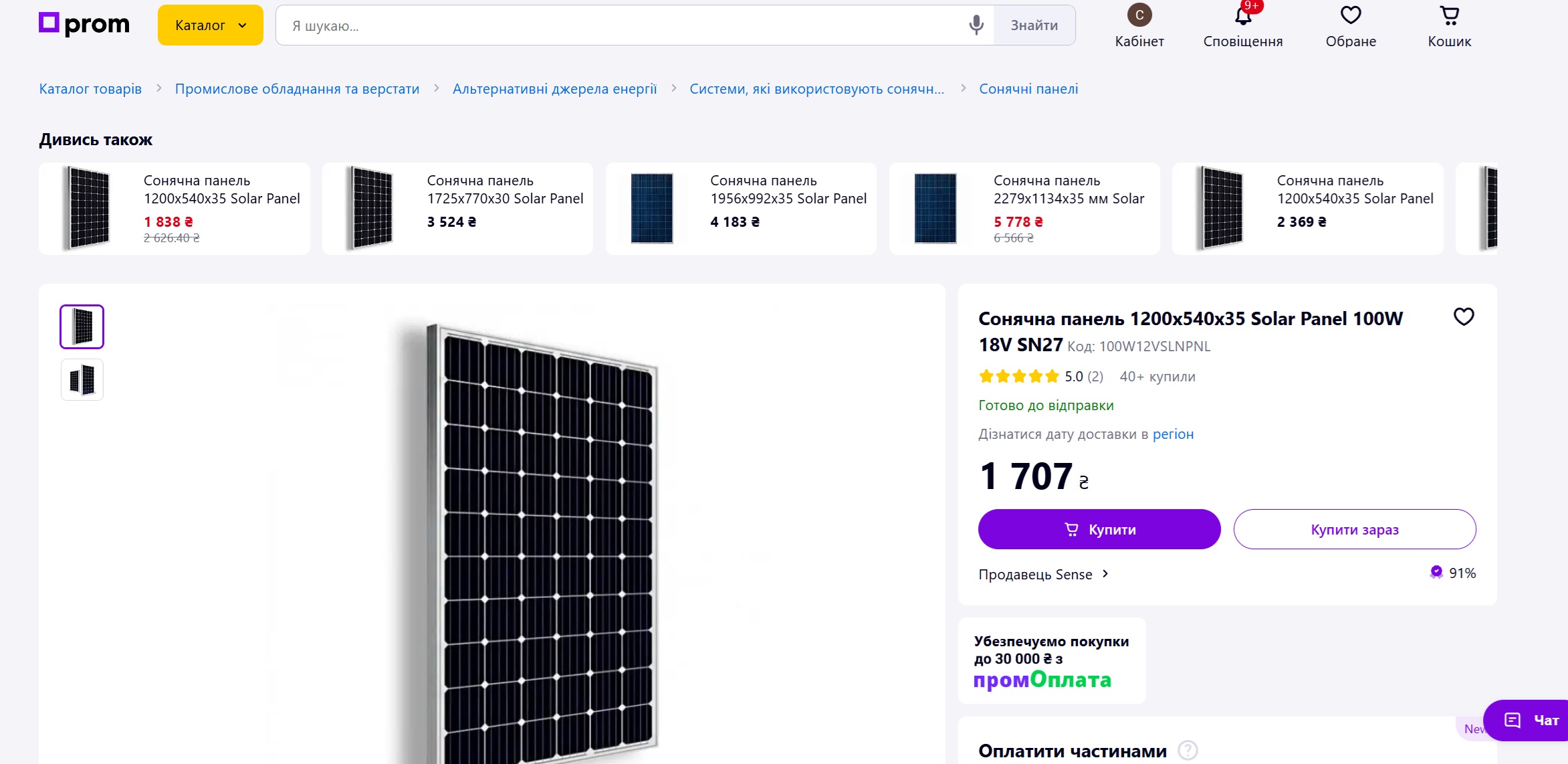Open the Кабінет user profile
Viewport: 1568px width, 764px height.
(x=1139, y=26)
